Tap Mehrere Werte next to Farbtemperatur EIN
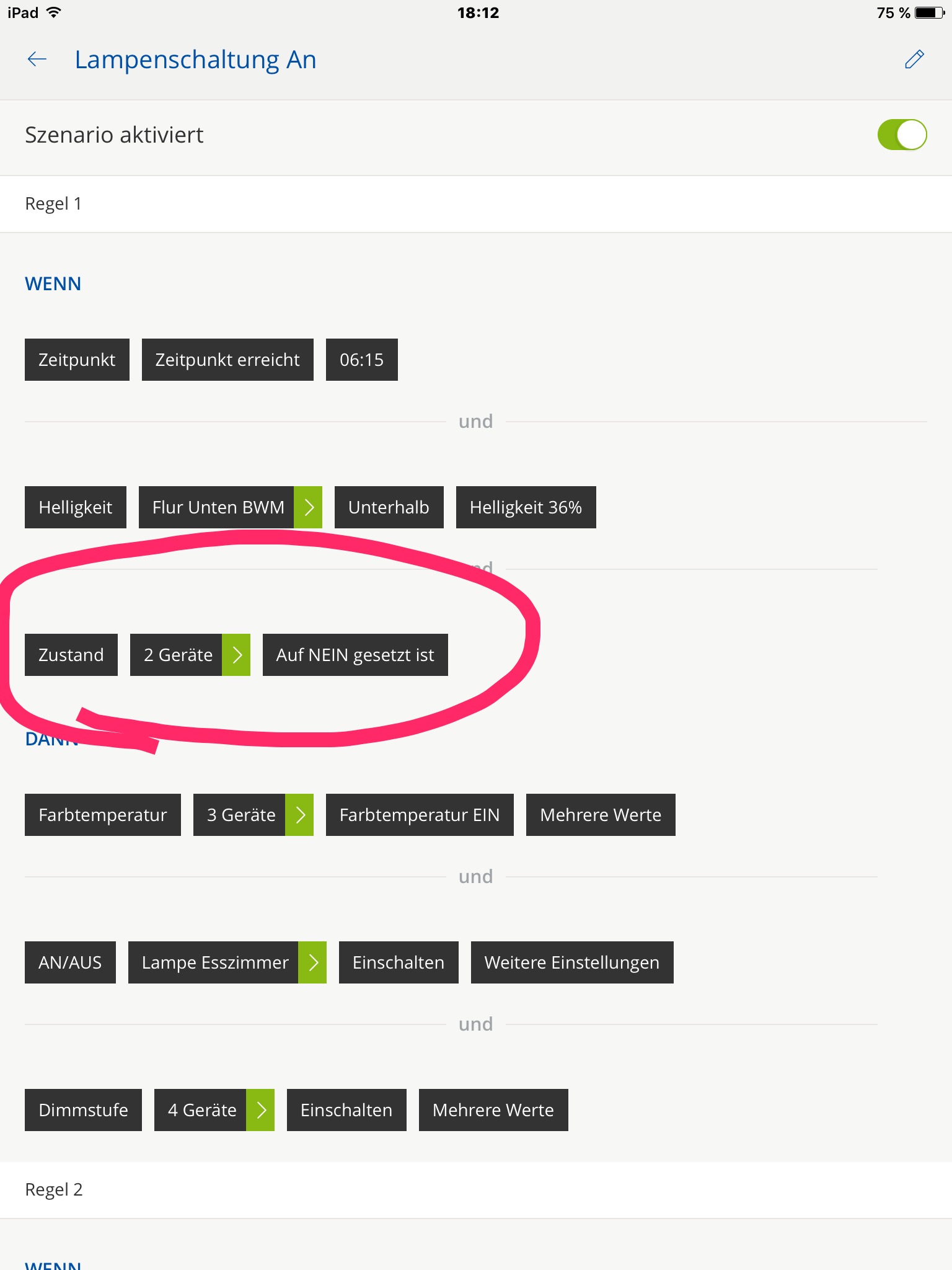This screenshot has width=952, height=1270. click(601, 815)
